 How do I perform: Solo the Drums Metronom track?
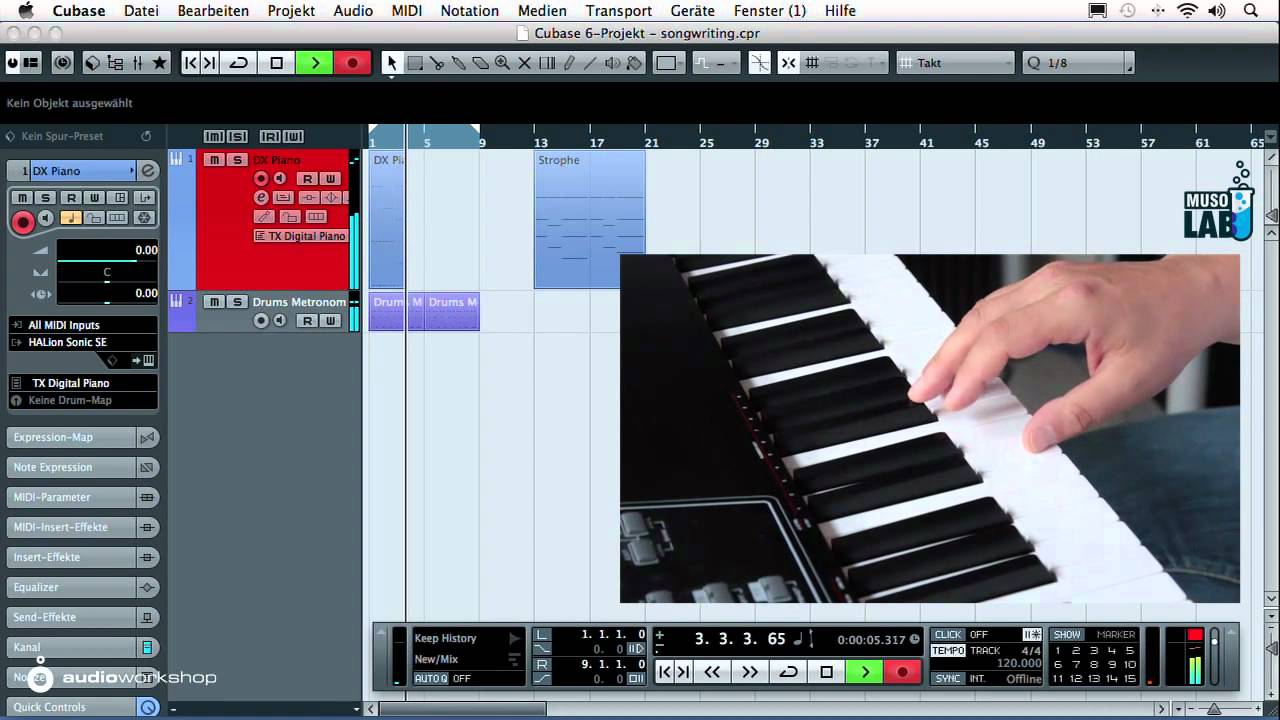click(x=237, y=302)
